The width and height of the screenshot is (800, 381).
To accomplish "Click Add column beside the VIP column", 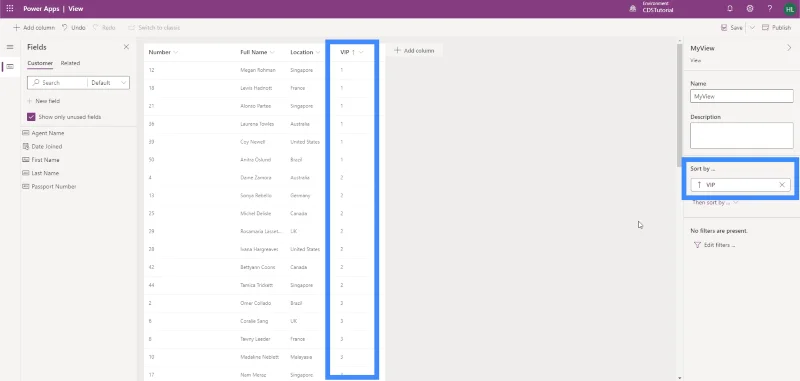I will point(414,50).
